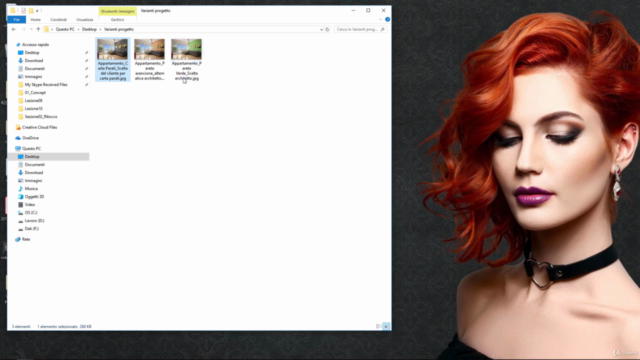Open the 01_Concept folder
The width and height of the screenshot is (640, 360).
click(35, 93)
